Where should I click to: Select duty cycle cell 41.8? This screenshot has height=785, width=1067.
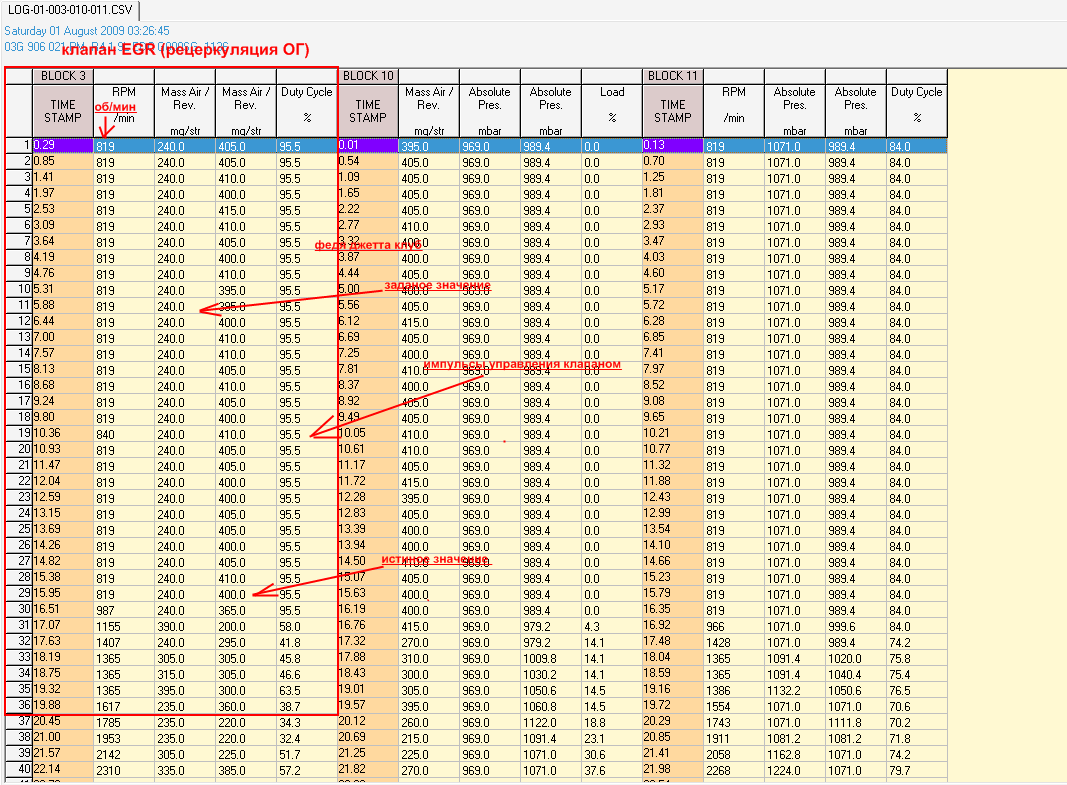(307, 642)
